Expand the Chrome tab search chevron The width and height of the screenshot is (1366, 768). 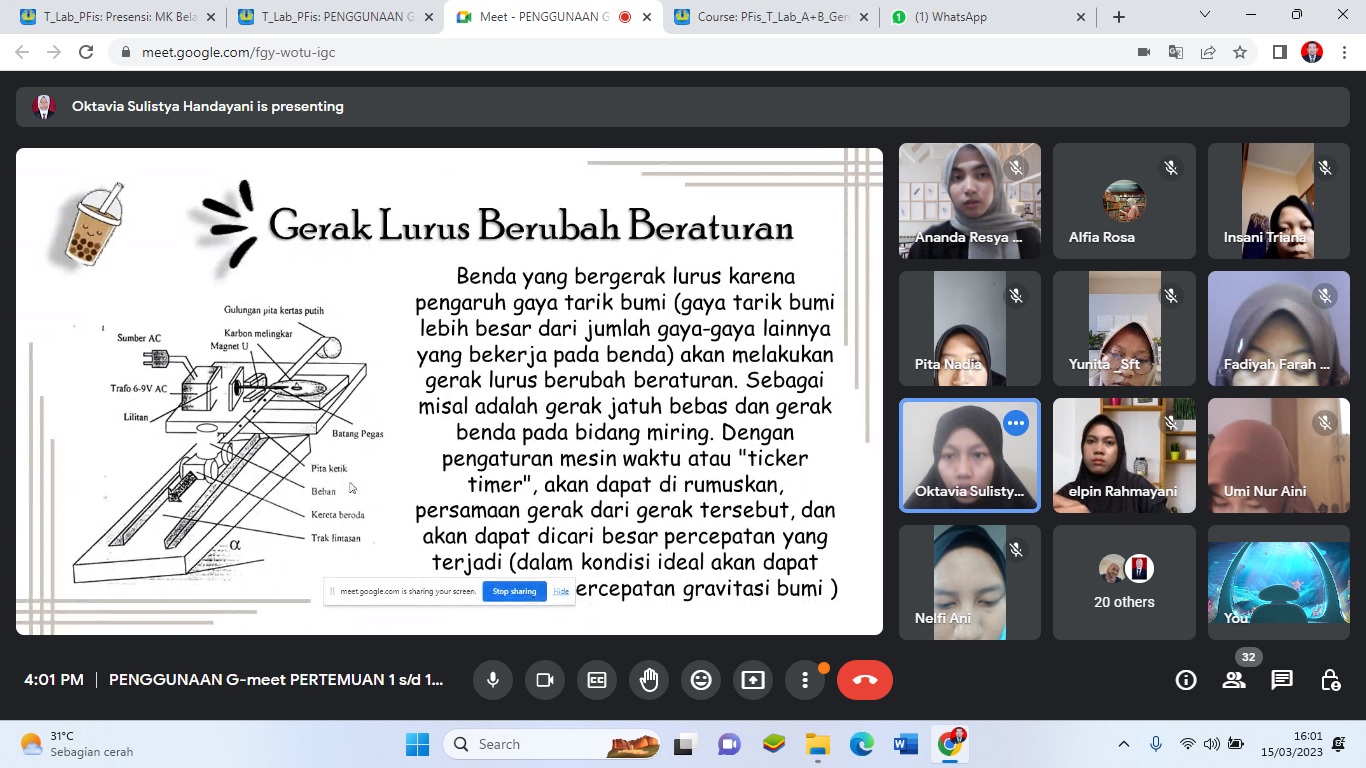point(1205,15)
